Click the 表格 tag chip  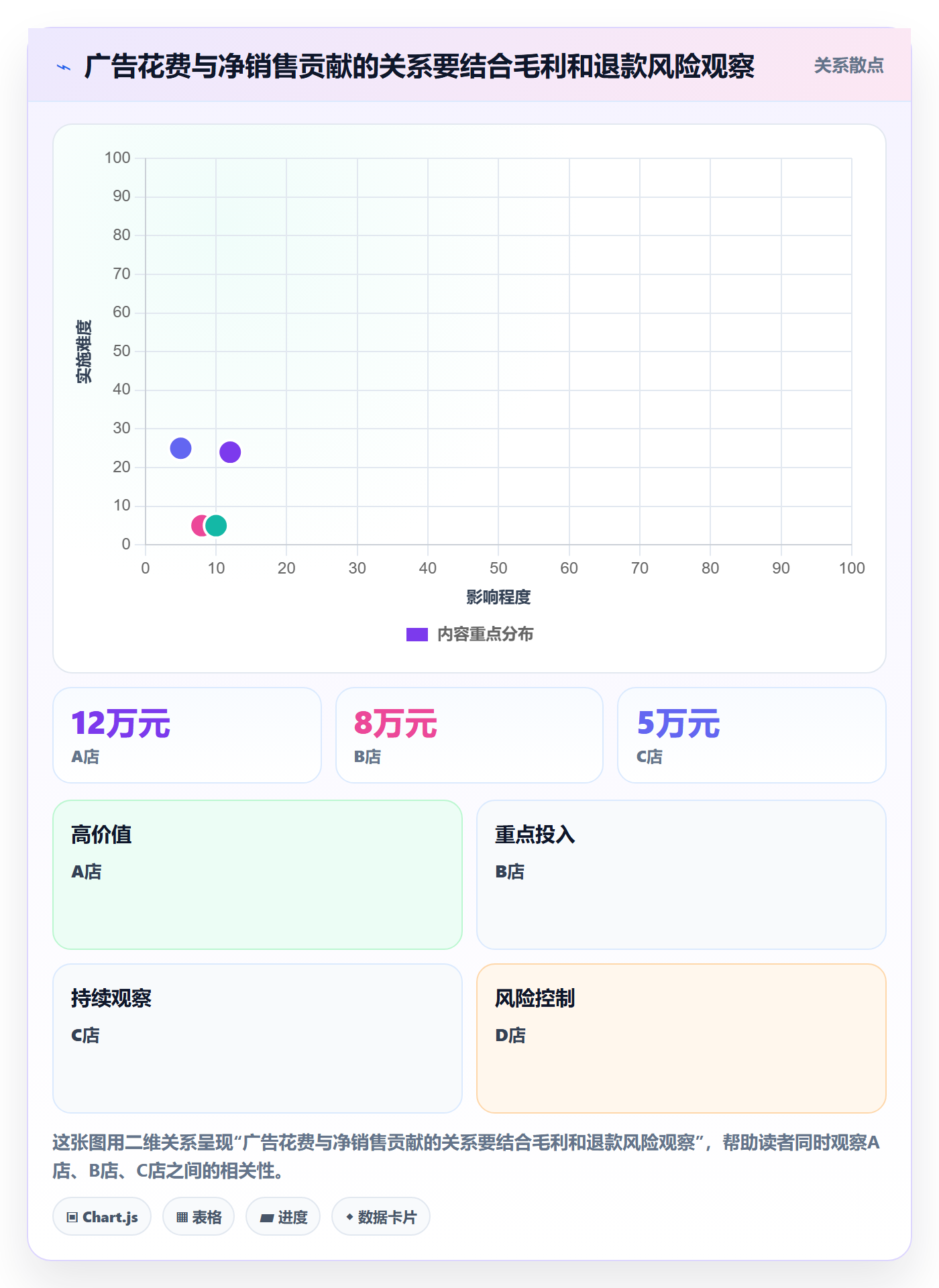199,1217
